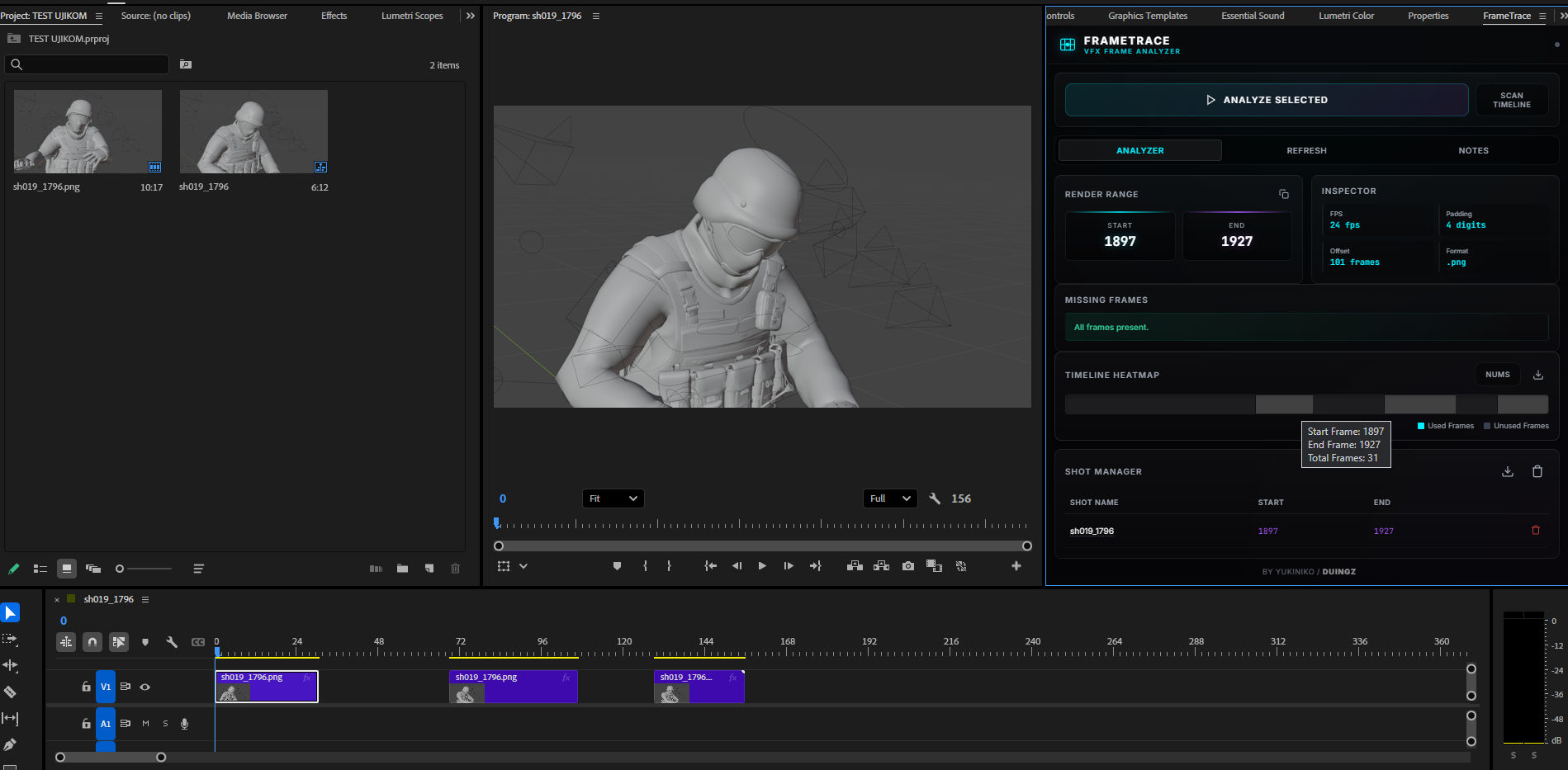Copy the render range in FrameTrace
This screenshot has width=1568, height=770.
(x=1284, y=194)
